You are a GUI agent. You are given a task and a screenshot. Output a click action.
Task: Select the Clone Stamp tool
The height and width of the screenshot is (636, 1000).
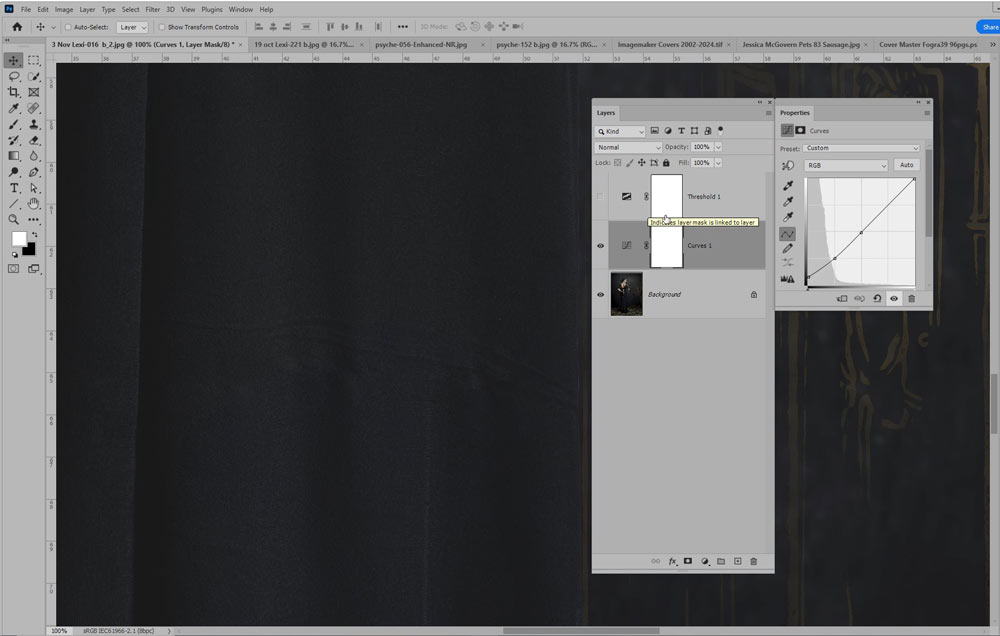point(34,124)
